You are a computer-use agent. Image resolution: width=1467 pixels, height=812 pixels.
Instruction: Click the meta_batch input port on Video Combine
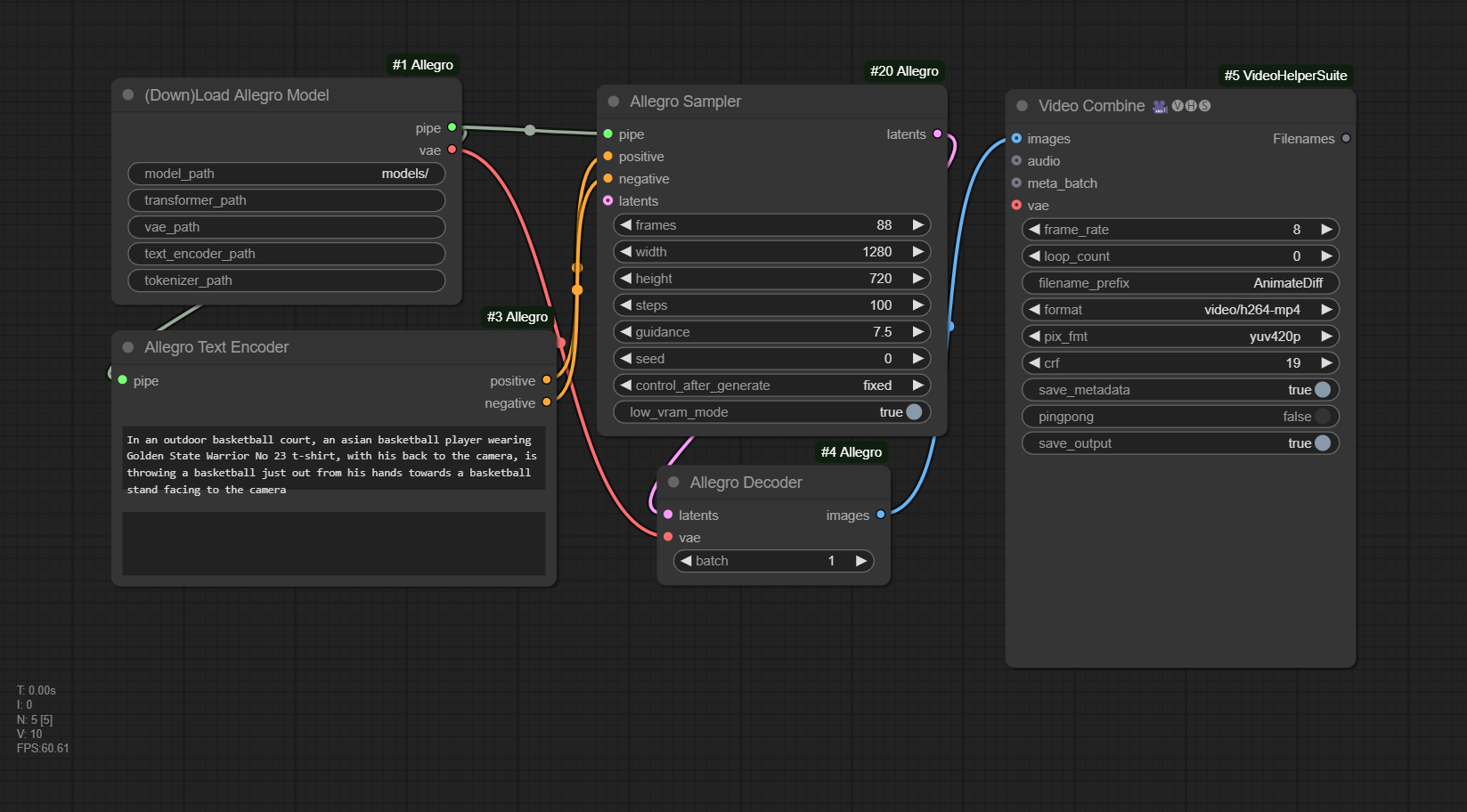coord(1016,183)
